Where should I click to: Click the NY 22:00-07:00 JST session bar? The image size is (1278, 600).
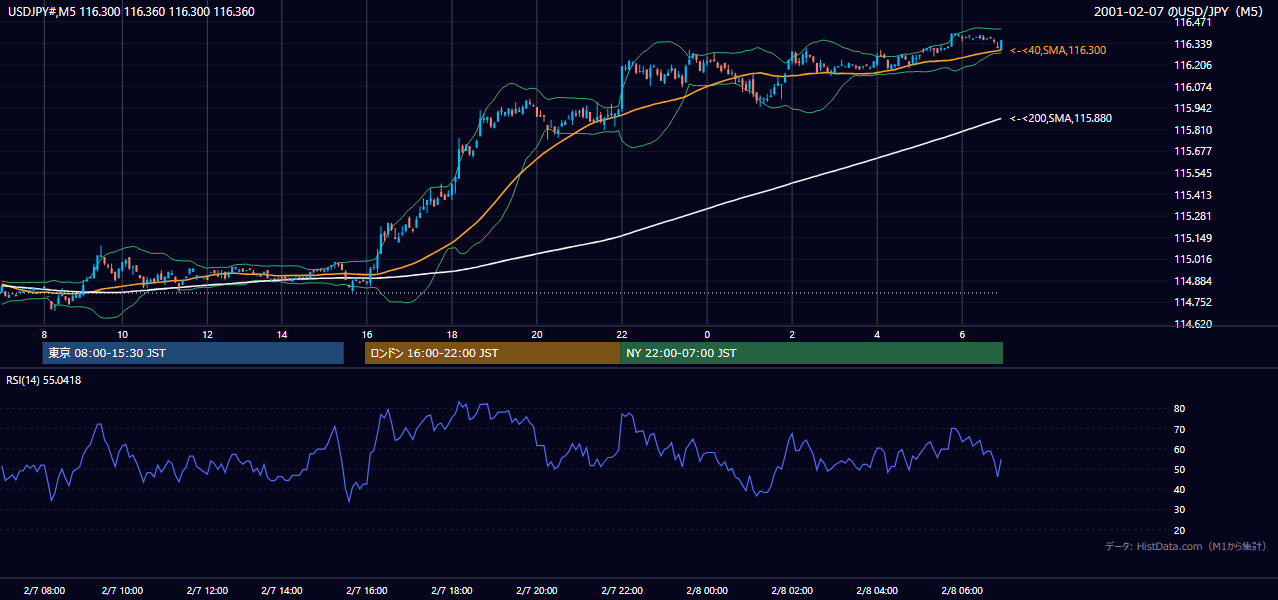coord(811,353)
